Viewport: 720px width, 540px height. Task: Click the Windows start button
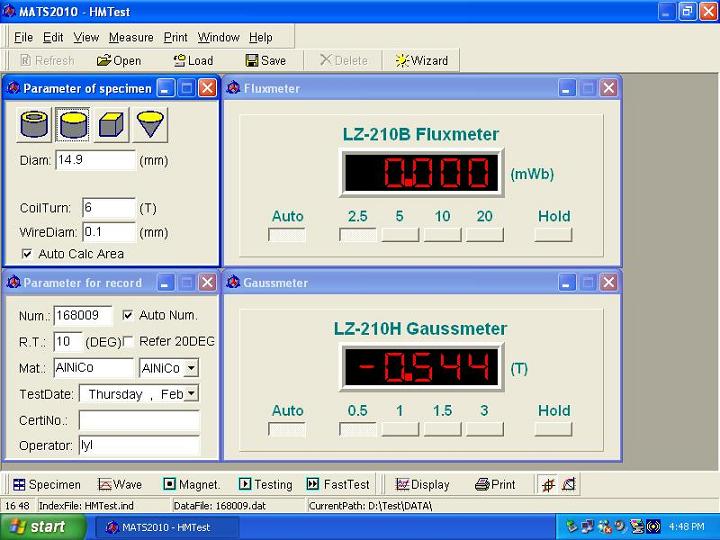[x=37, y=527]
